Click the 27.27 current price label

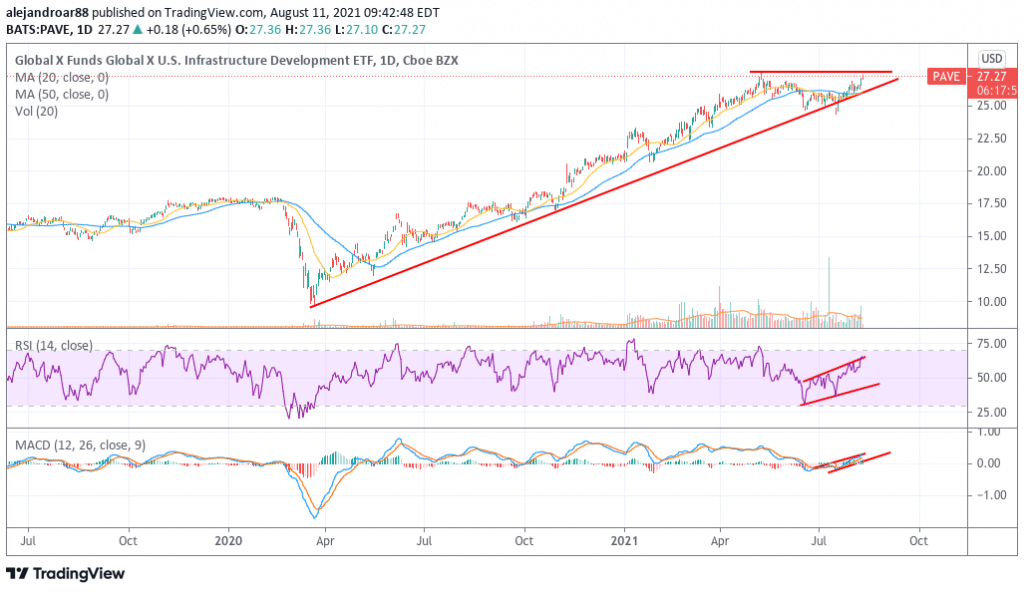(992, 76)
